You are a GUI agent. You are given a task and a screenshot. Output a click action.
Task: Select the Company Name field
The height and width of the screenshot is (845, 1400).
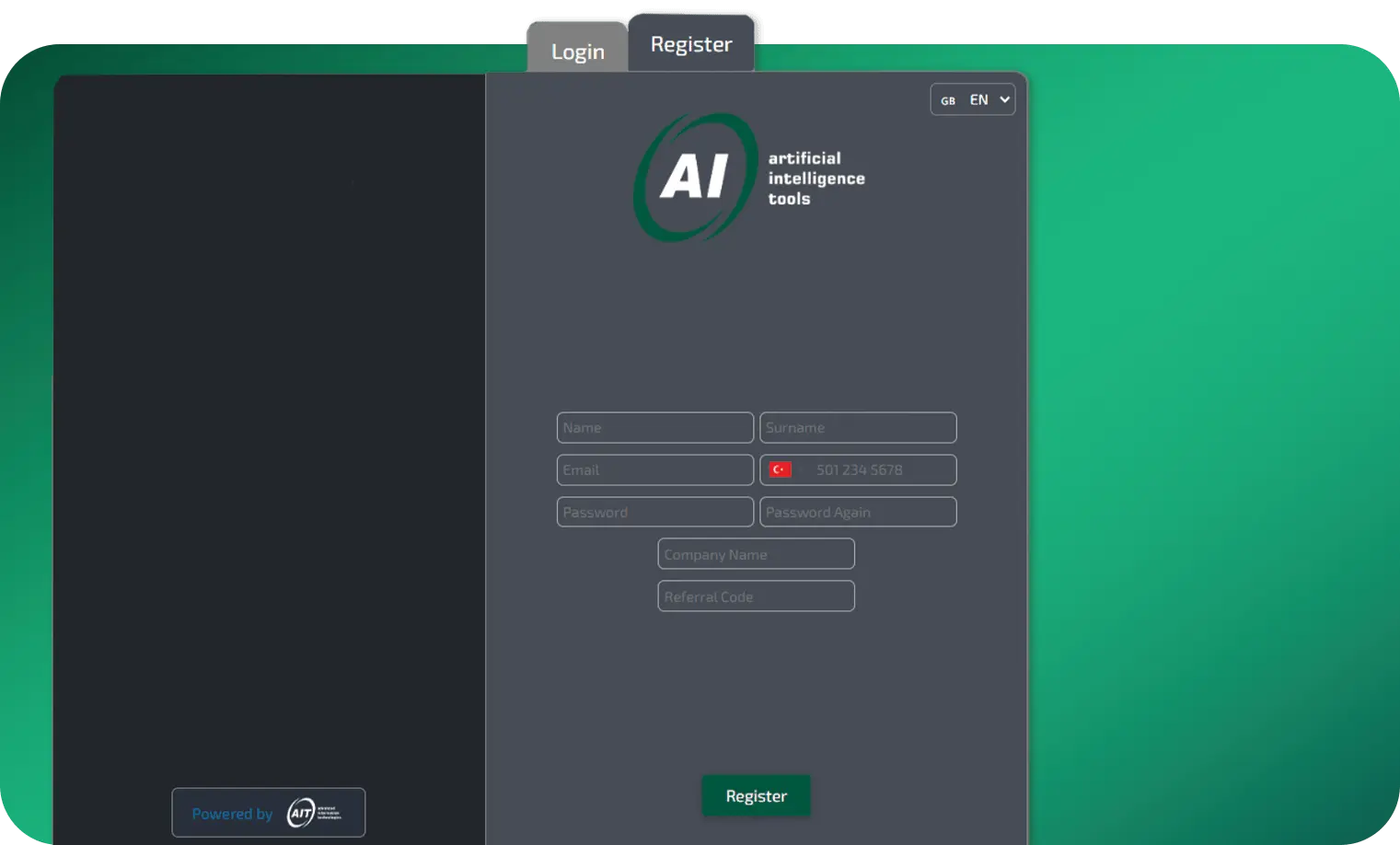[x=757, y=555]
